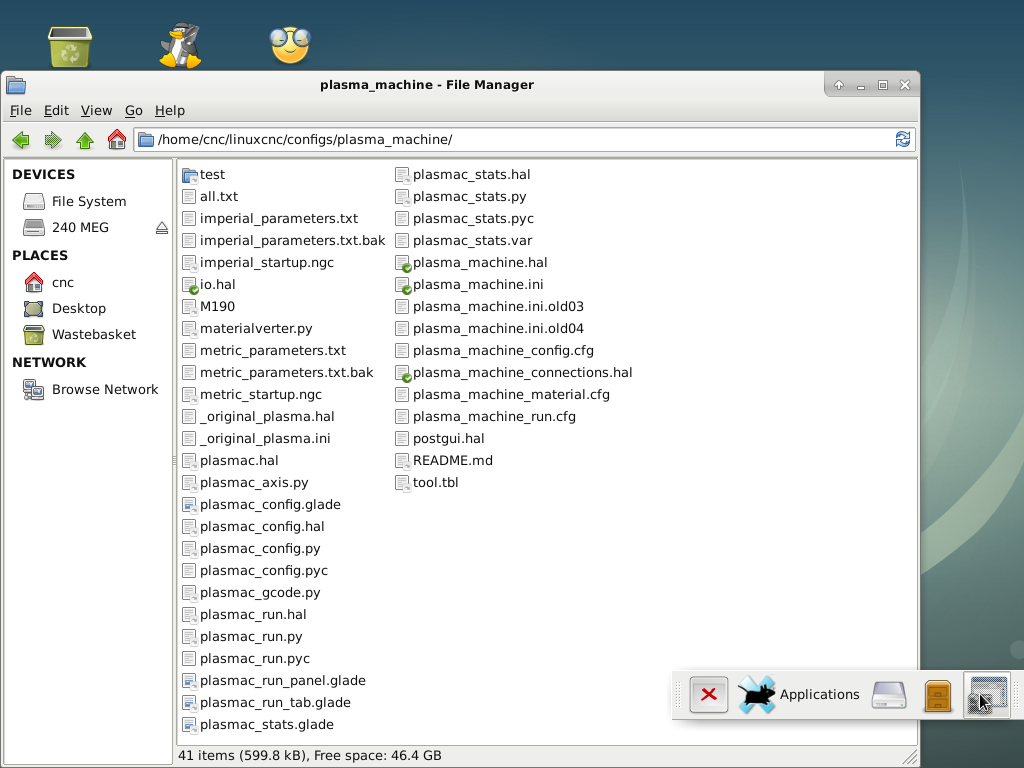Select the plasma_machine.ini file icon
1024x768 pixels.
click(402, 285)
